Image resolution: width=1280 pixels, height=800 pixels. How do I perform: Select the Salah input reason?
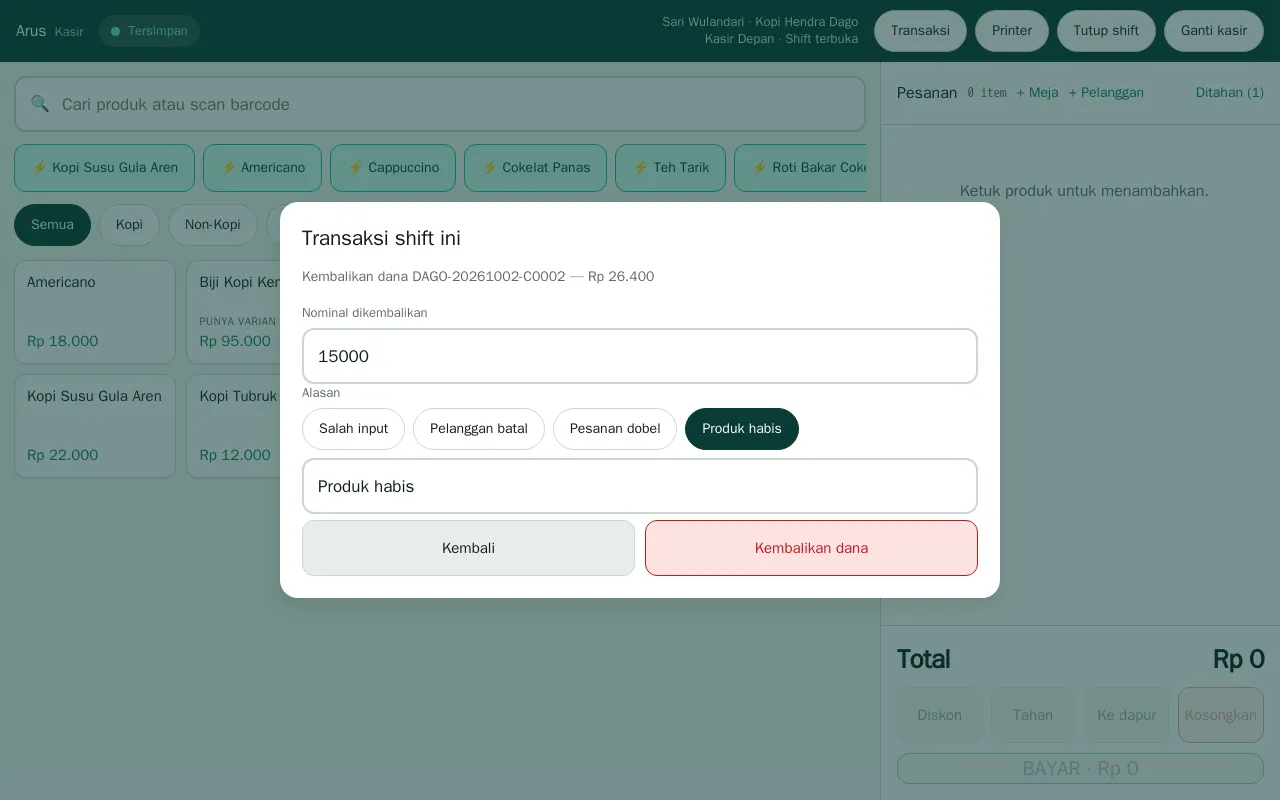[x=353, y=429]
